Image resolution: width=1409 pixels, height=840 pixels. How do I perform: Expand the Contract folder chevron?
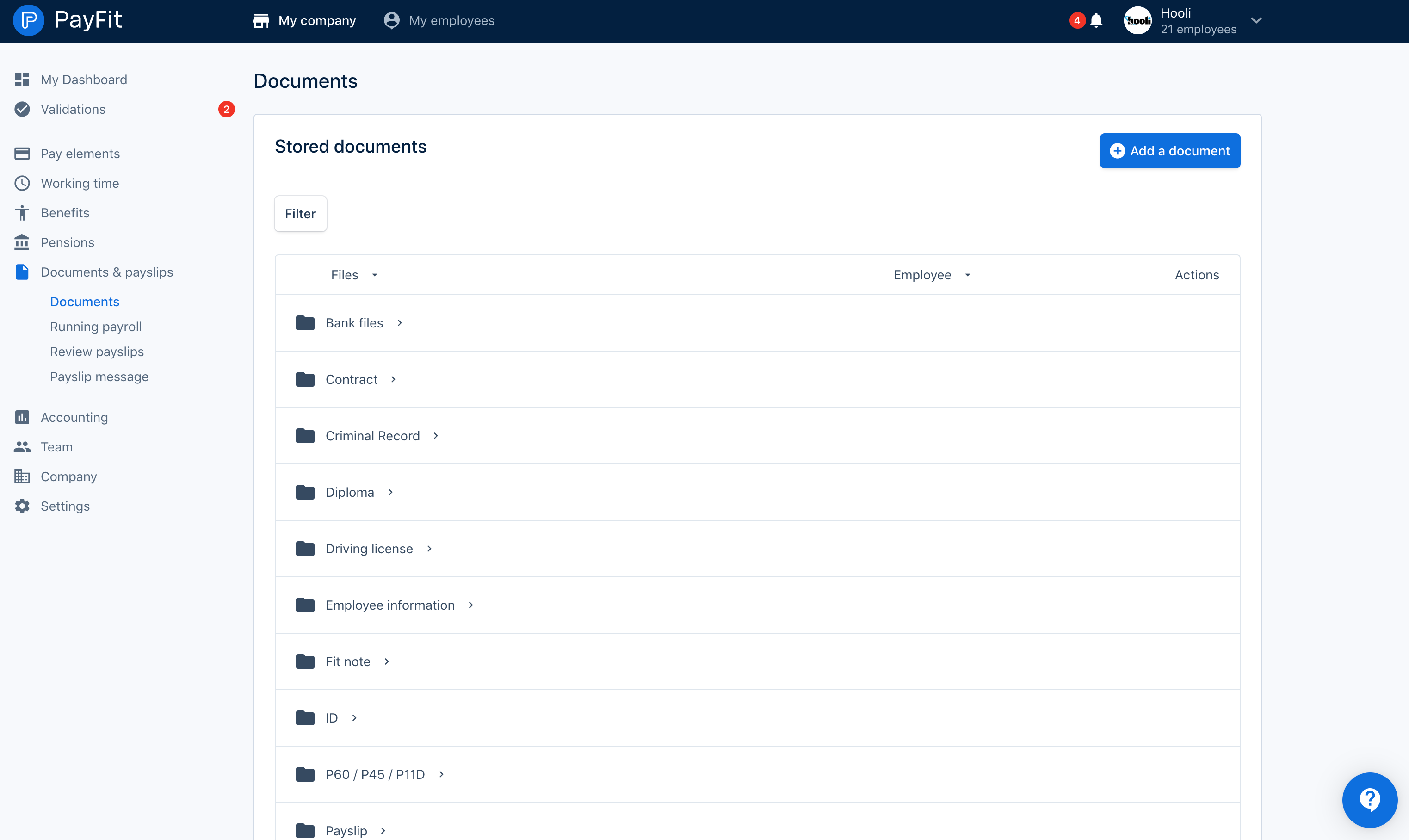coord(393,379)
